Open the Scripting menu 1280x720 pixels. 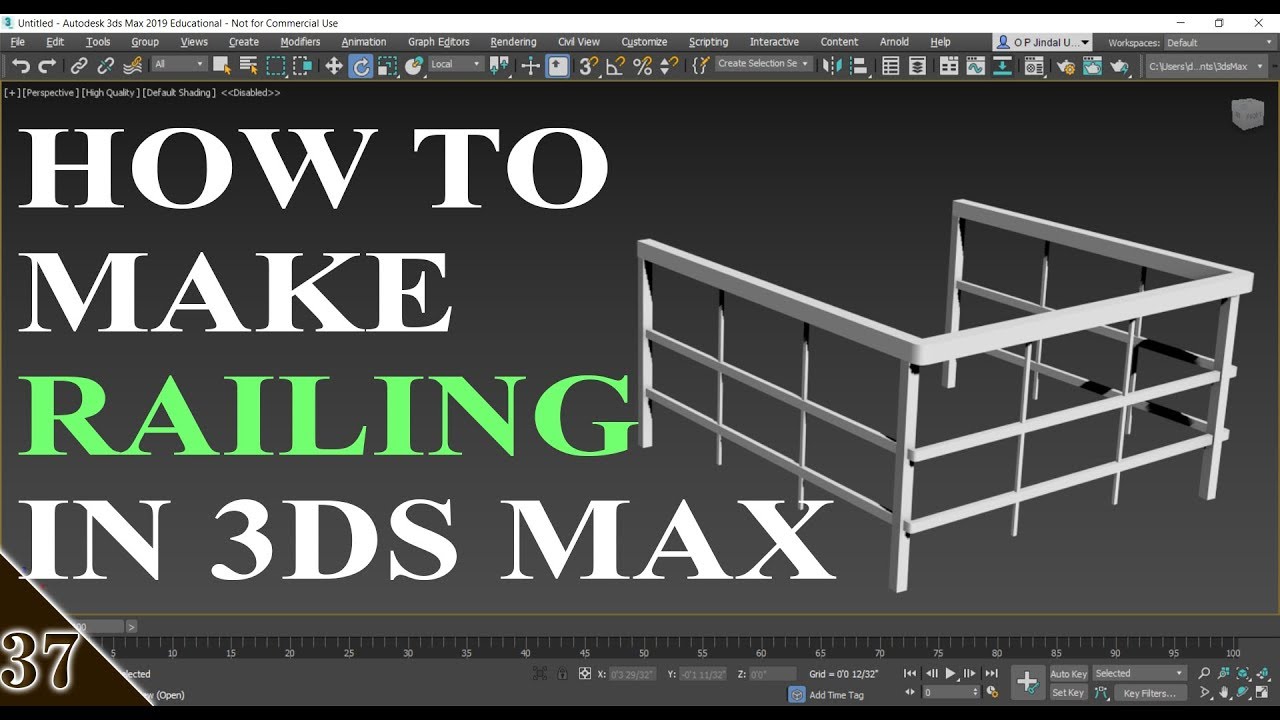pos(708,42)
